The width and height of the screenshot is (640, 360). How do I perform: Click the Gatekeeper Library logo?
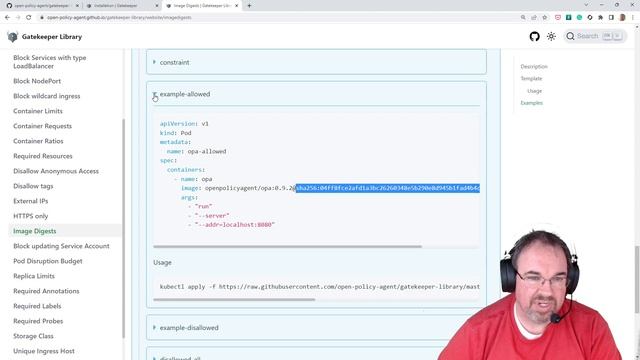point(13,37)
